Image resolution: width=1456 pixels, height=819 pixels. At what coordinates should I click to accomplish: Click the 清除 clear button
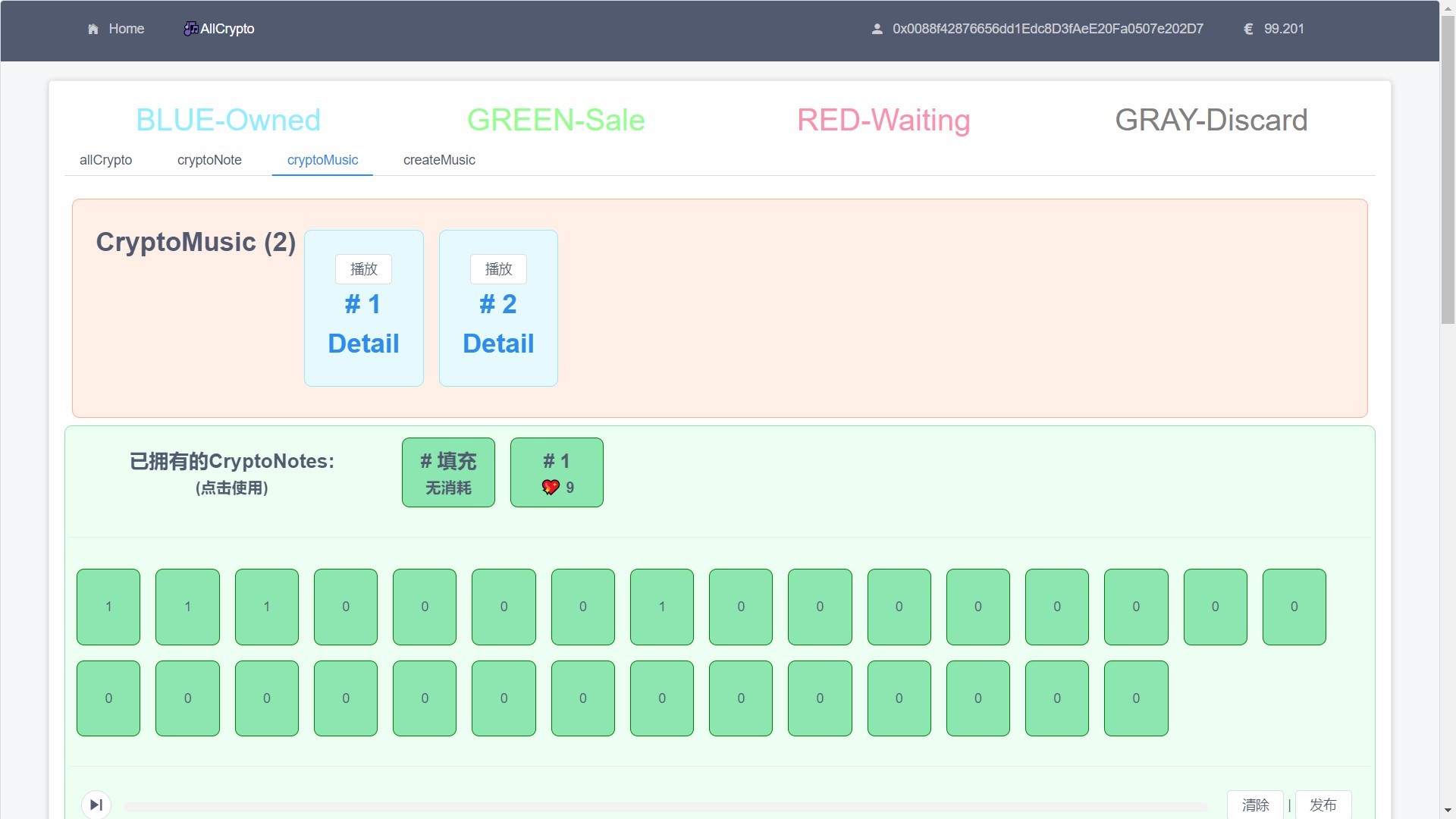pyautogui.click(x=1255, y=805)
